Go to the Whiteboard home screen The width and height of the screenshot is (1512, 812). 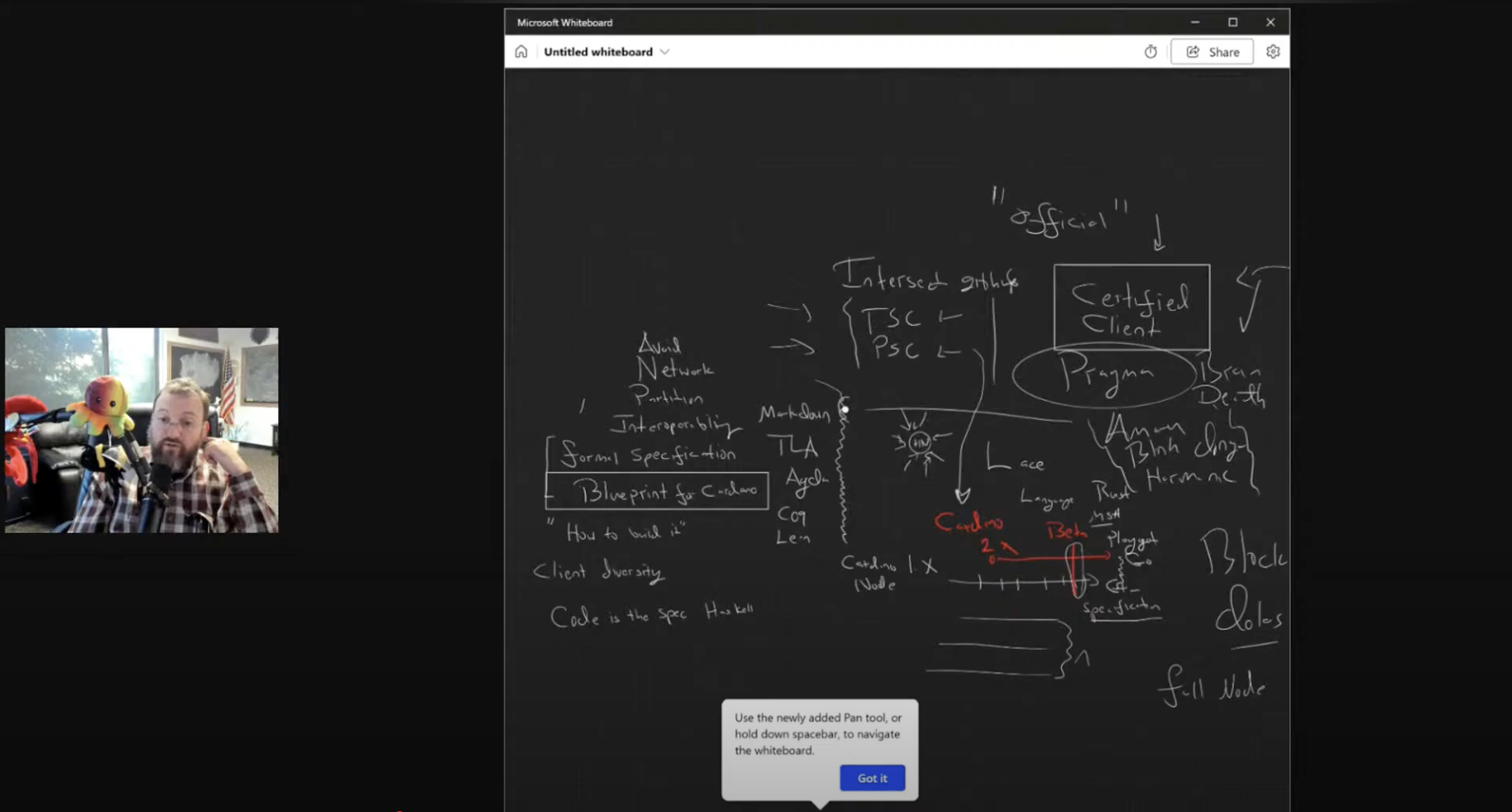521,52
